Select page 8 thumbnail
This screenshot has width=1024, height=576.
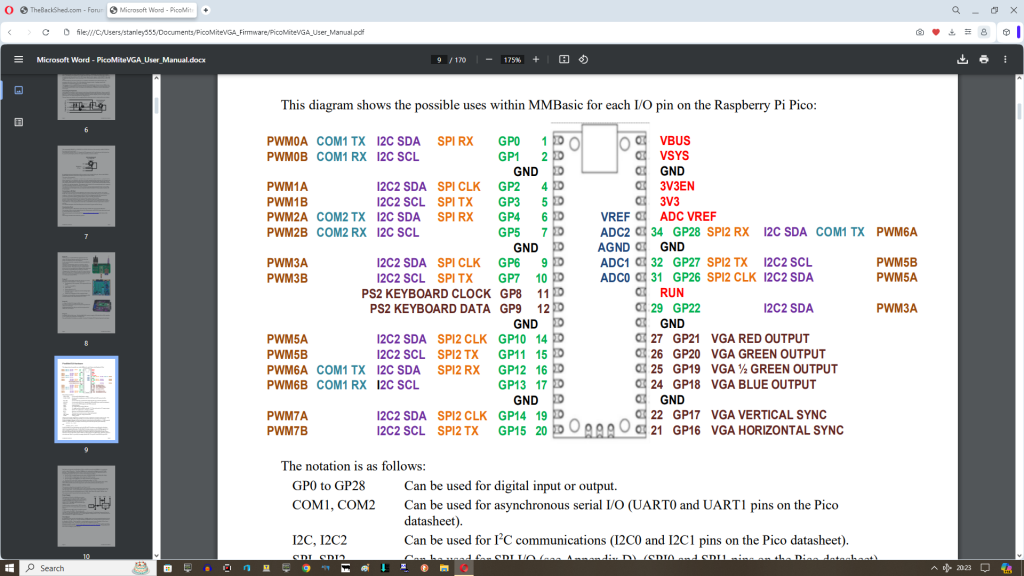pyautogui.click(x=86, y=292)
